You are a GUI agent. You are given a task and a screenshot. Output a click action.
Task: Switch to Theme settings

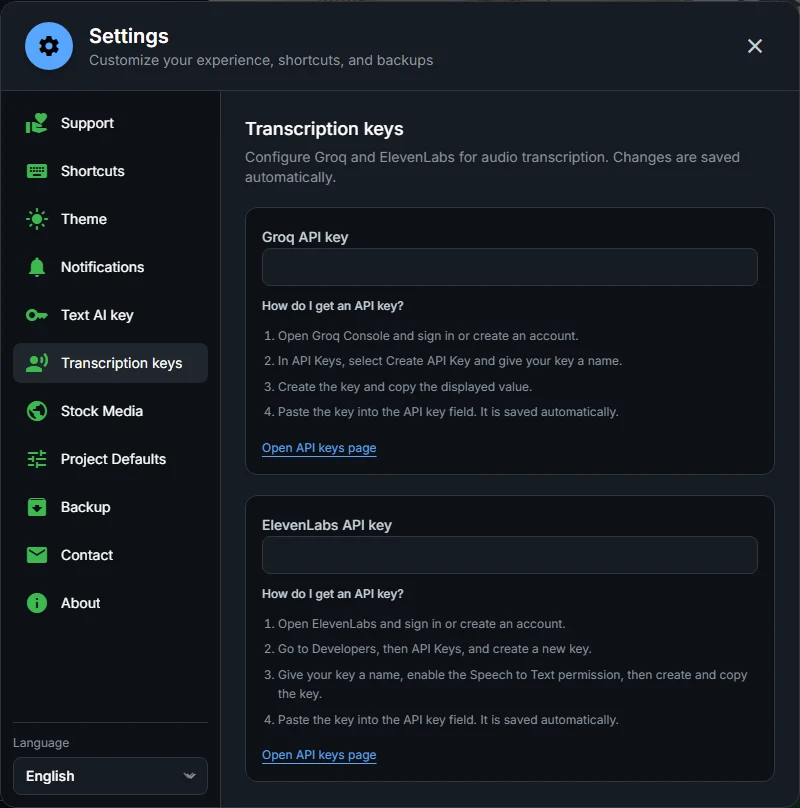point(110,219)
